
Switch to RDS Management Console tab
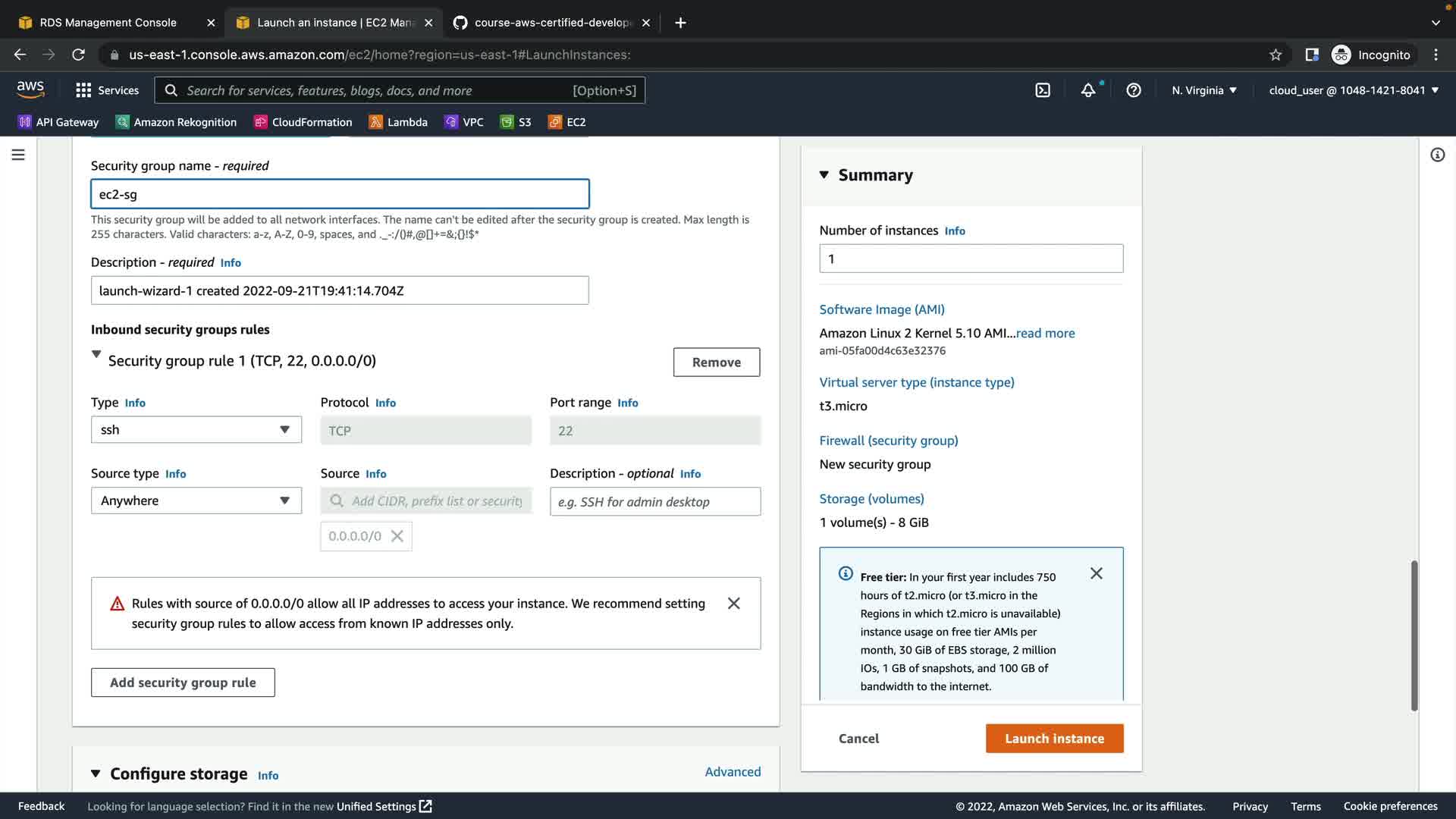pos(108,23)
